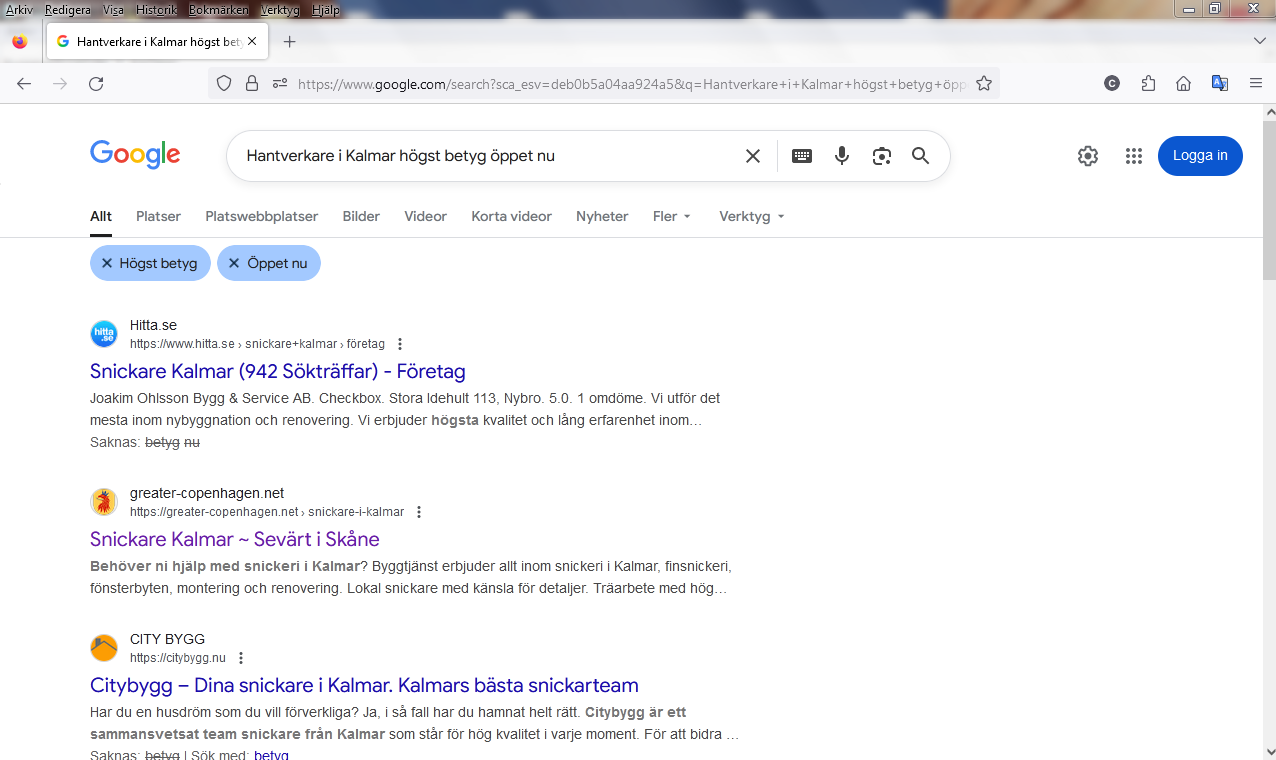1276x760 pixels.
Task: Open more options for Hitta.se result
Action: click(401, 344)
